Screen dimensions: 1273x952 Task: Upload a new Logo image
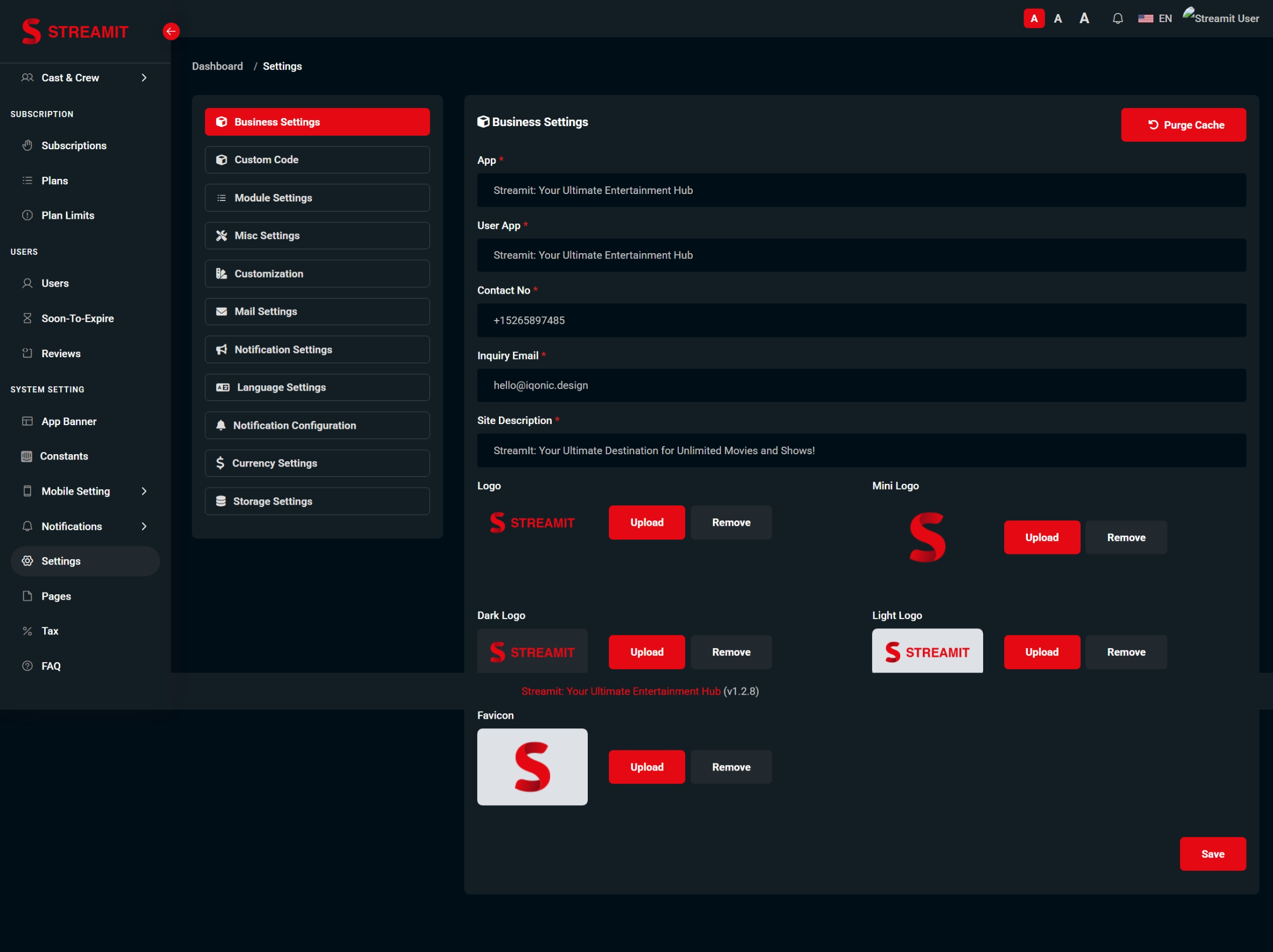coord(647,523)
